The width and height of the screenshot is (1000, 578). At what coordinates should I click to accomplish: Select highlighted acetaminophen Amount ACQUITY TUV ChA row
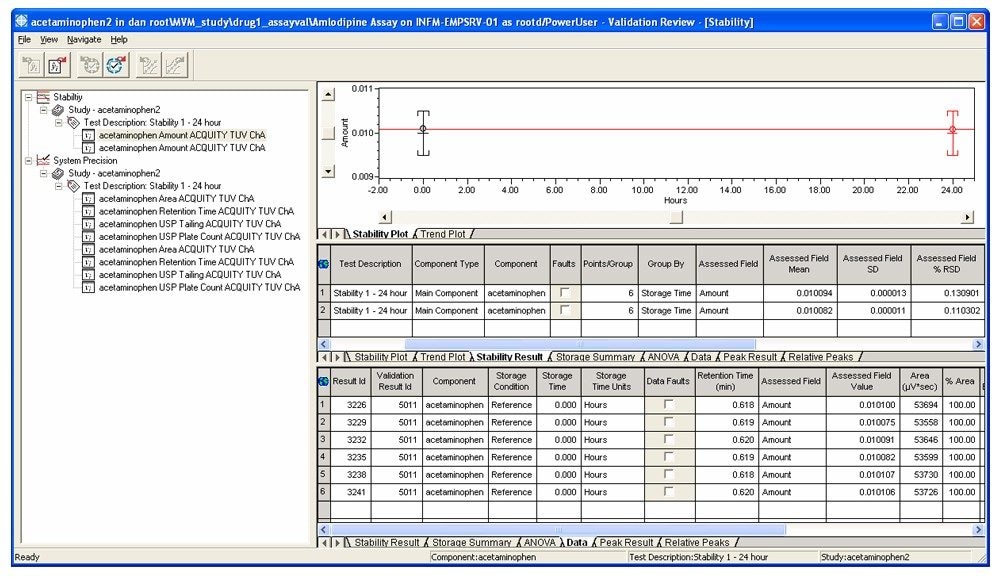[182, 135]
